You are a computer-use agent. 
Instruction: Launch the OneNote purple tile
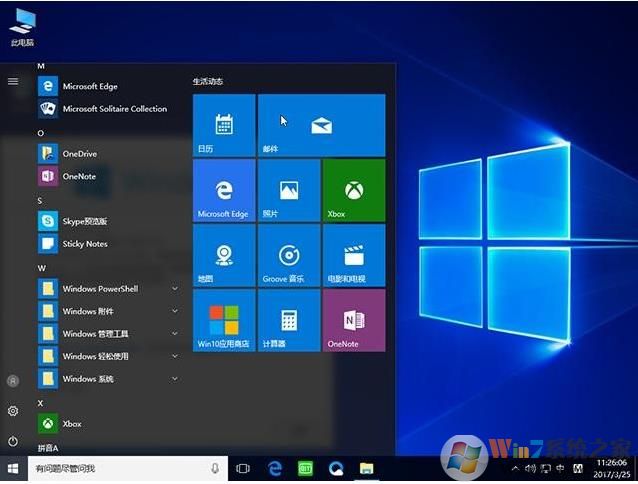[x=354, y=321]
